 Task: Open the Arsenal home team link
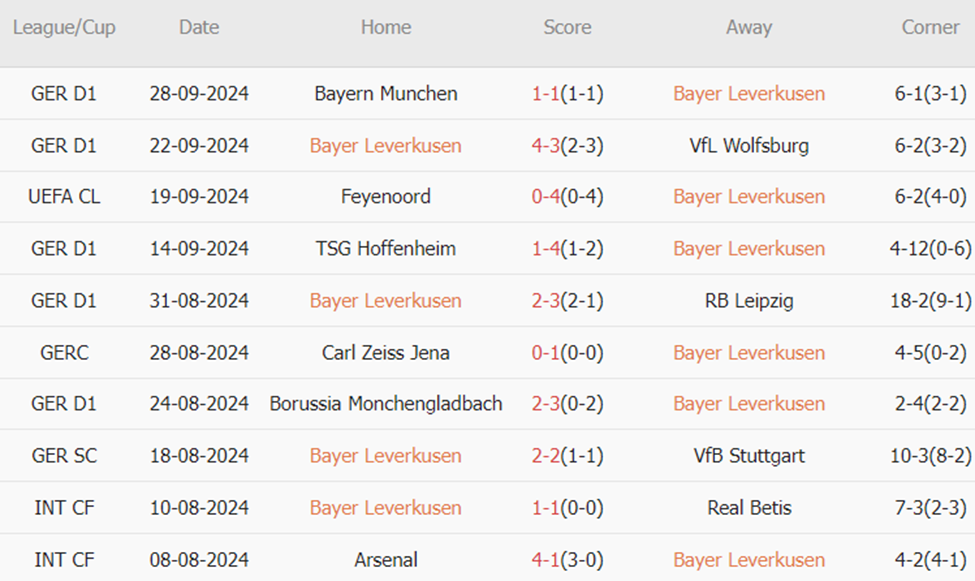pyautogui.click(x=386, y=560)
